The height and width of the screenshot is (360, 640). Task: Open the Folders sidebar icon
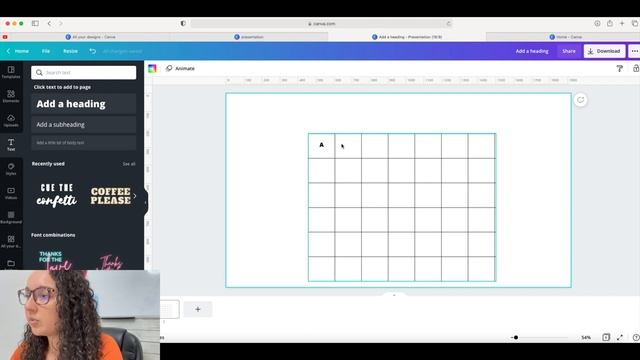tap(11, 263)
